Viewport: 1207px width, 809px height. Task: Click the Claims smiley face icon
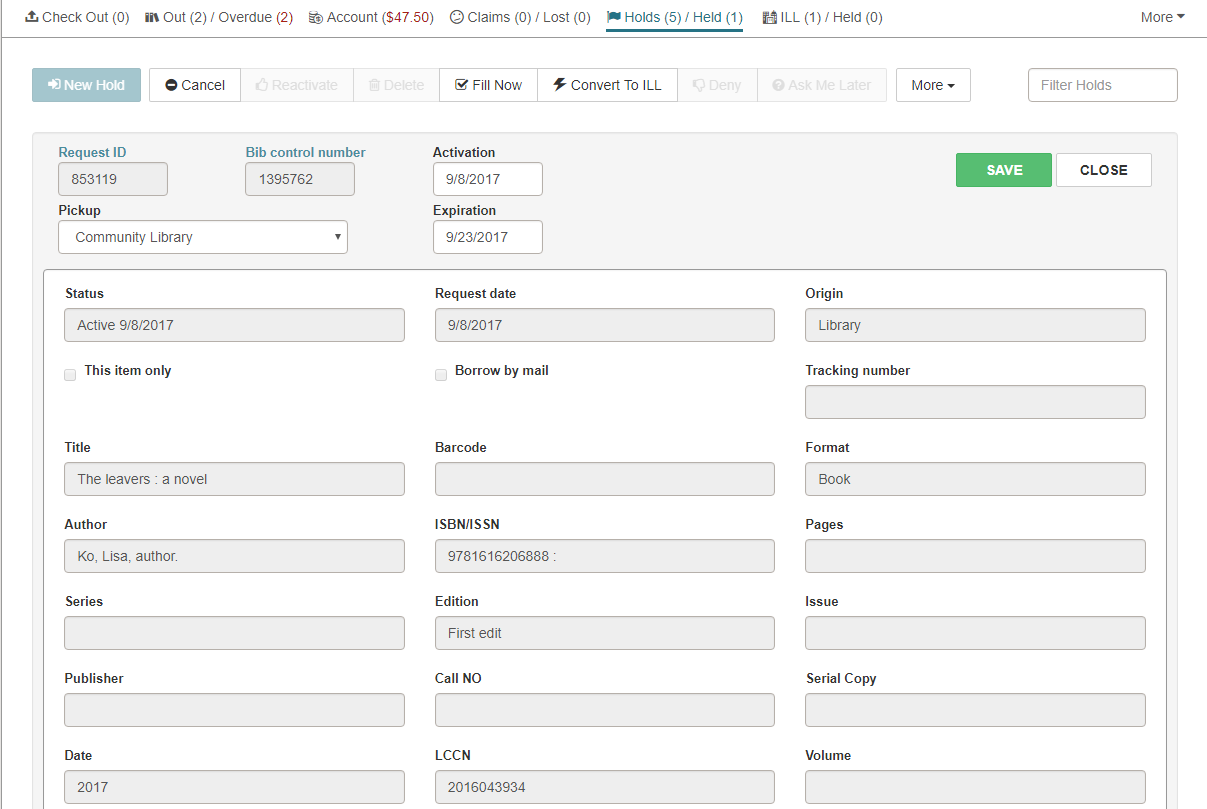(457, 17)
